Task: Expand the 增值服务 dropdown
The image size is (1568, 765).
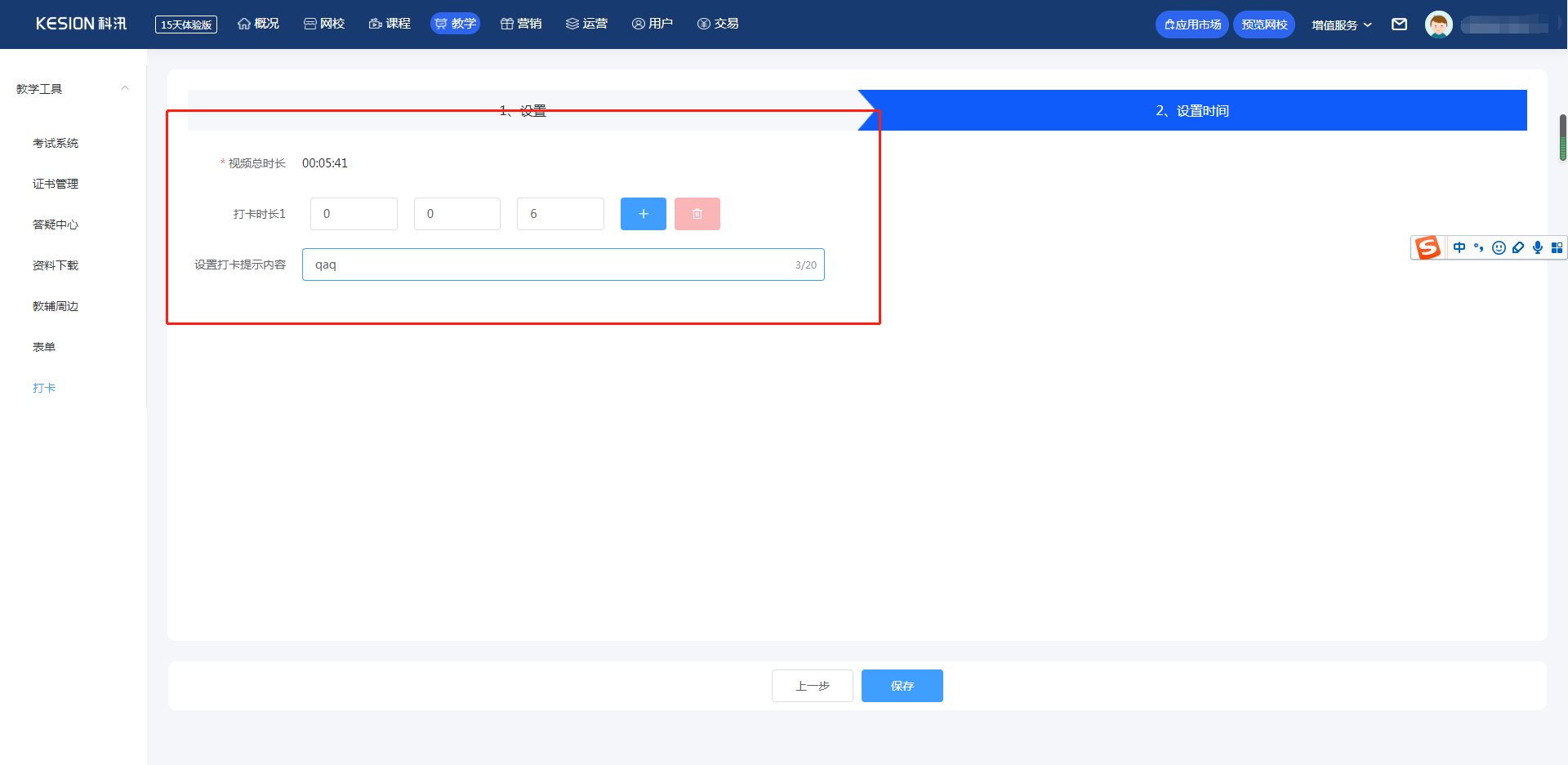Action: click(1342, 25)
